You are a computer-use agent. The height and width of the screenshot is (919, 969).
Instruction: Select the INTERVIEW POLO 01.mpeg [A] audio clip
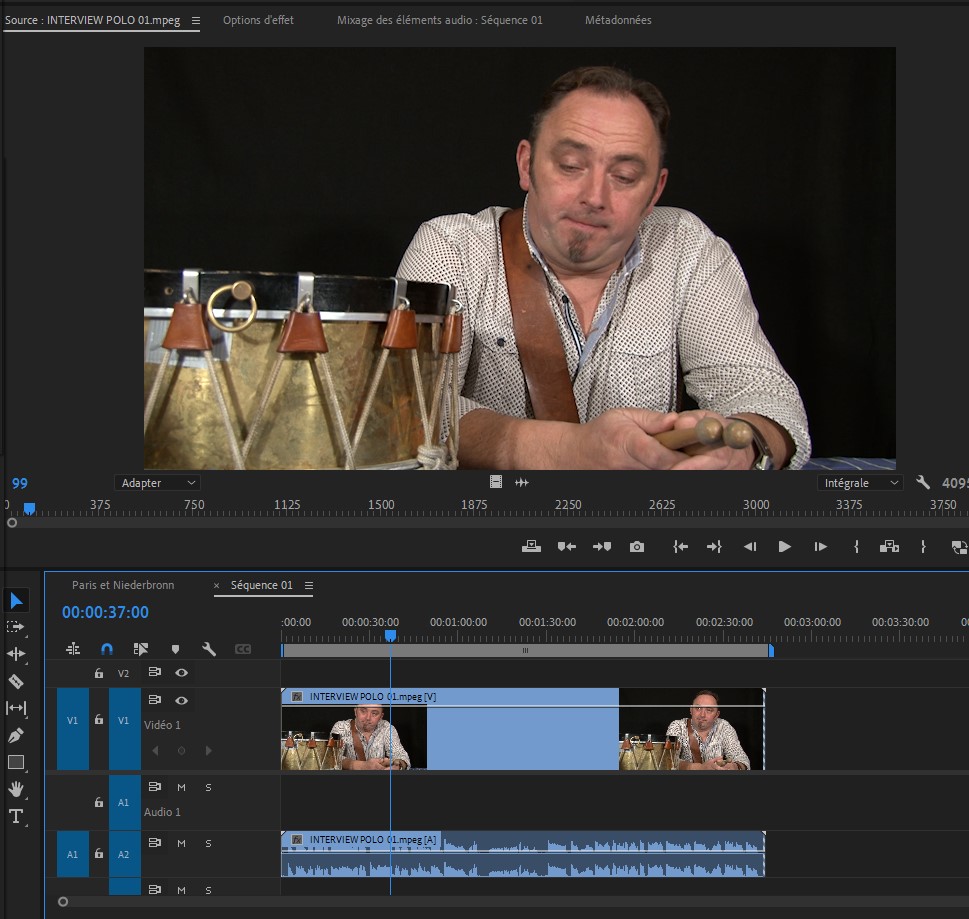click(x=523, y=854)
